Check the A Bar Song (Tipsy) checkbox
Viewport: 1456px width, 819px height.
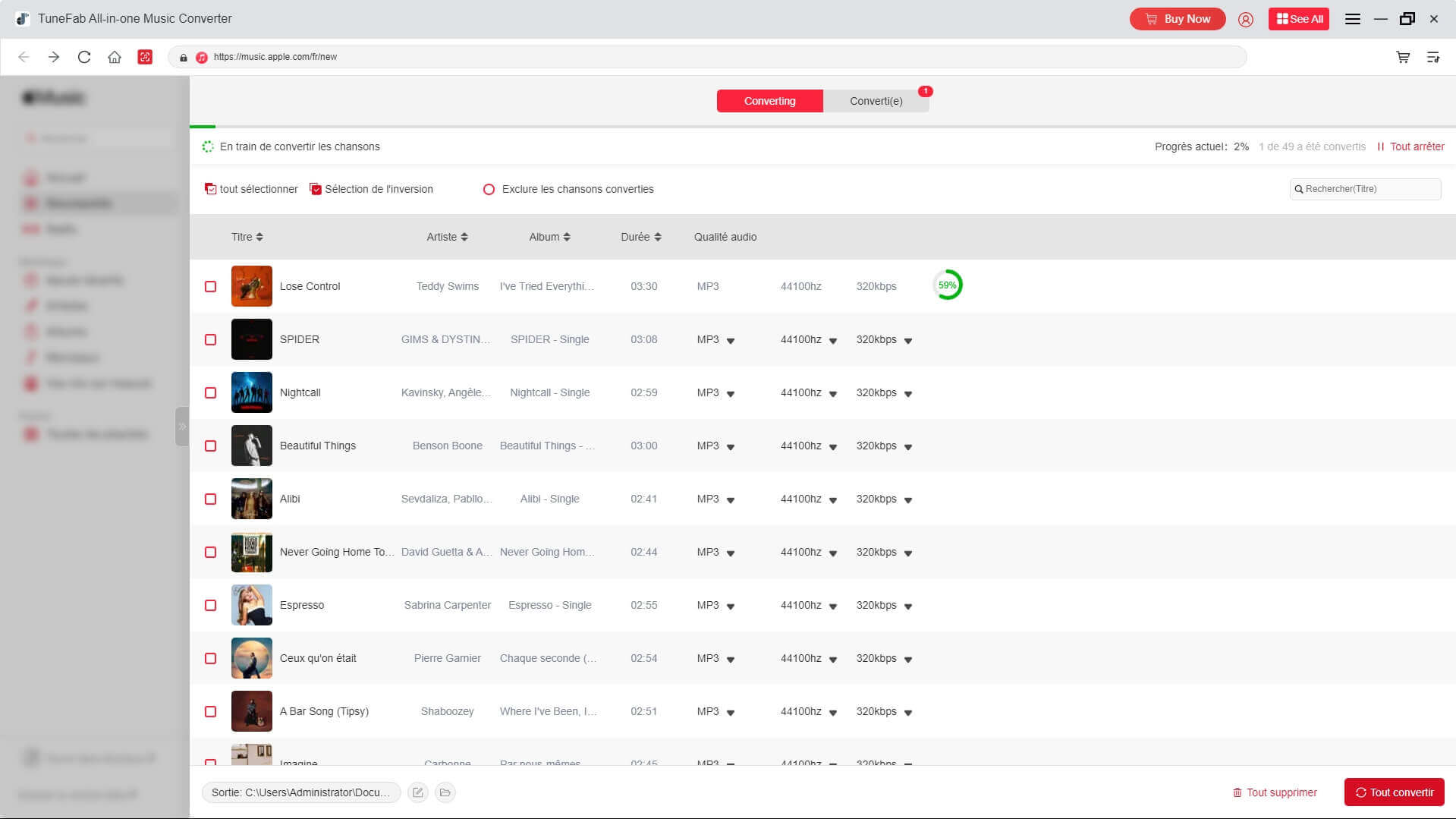pyautogui.click(x=211, y=711)
